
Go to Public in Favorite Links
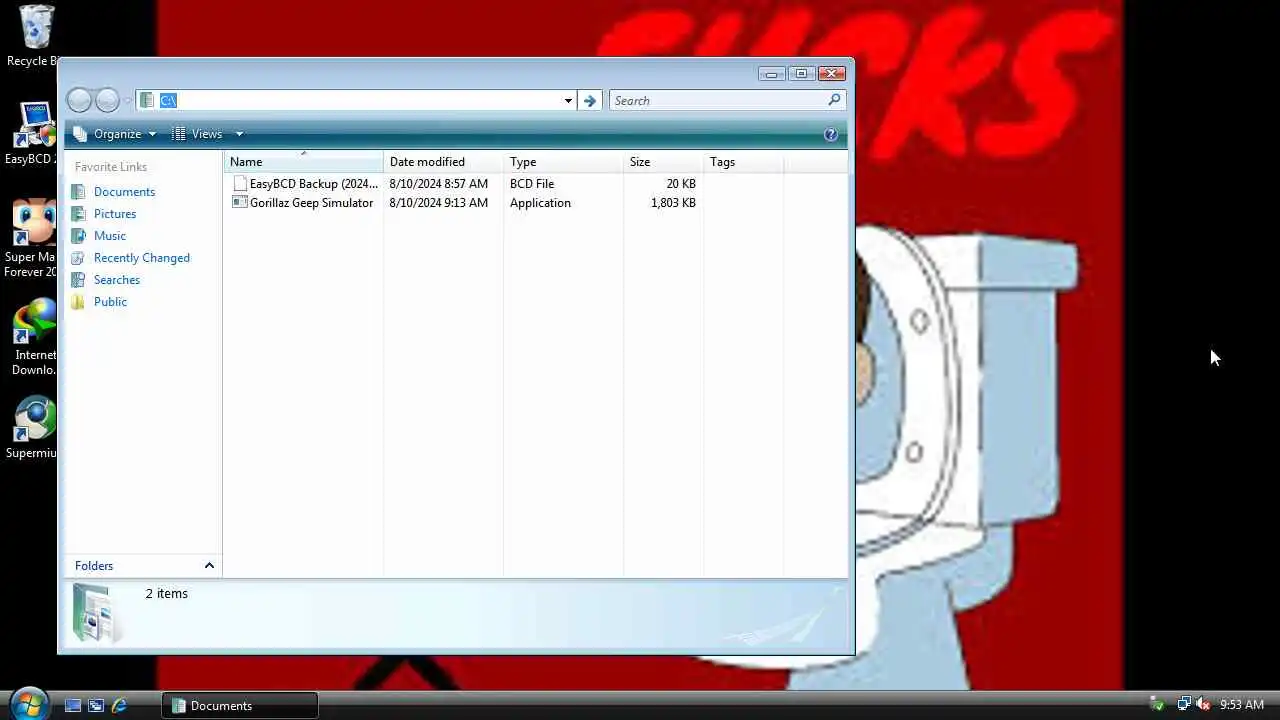(x=110, y=301)
